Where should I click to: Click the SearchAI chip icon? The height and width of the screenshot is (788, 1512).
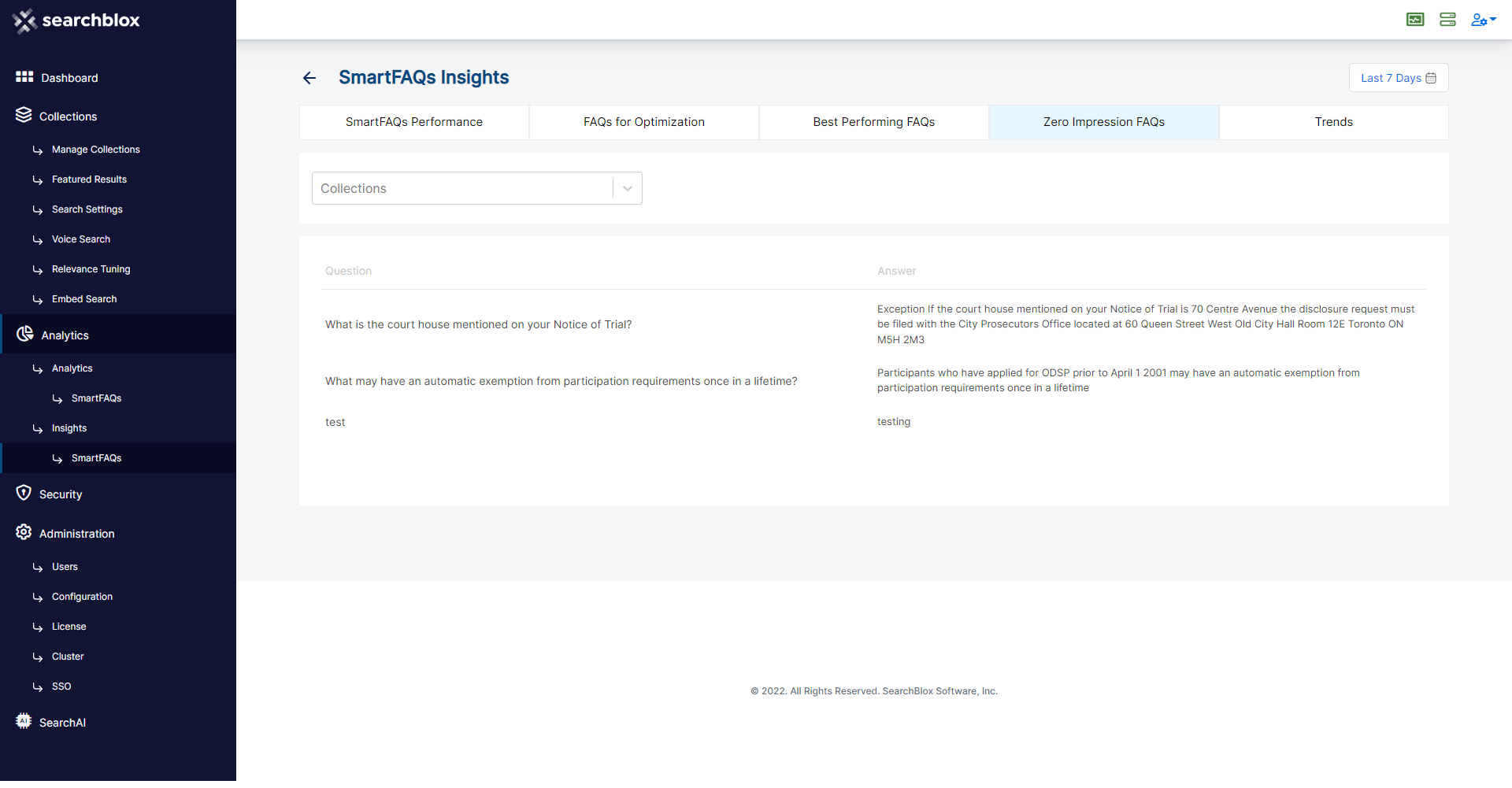(24, 721)
